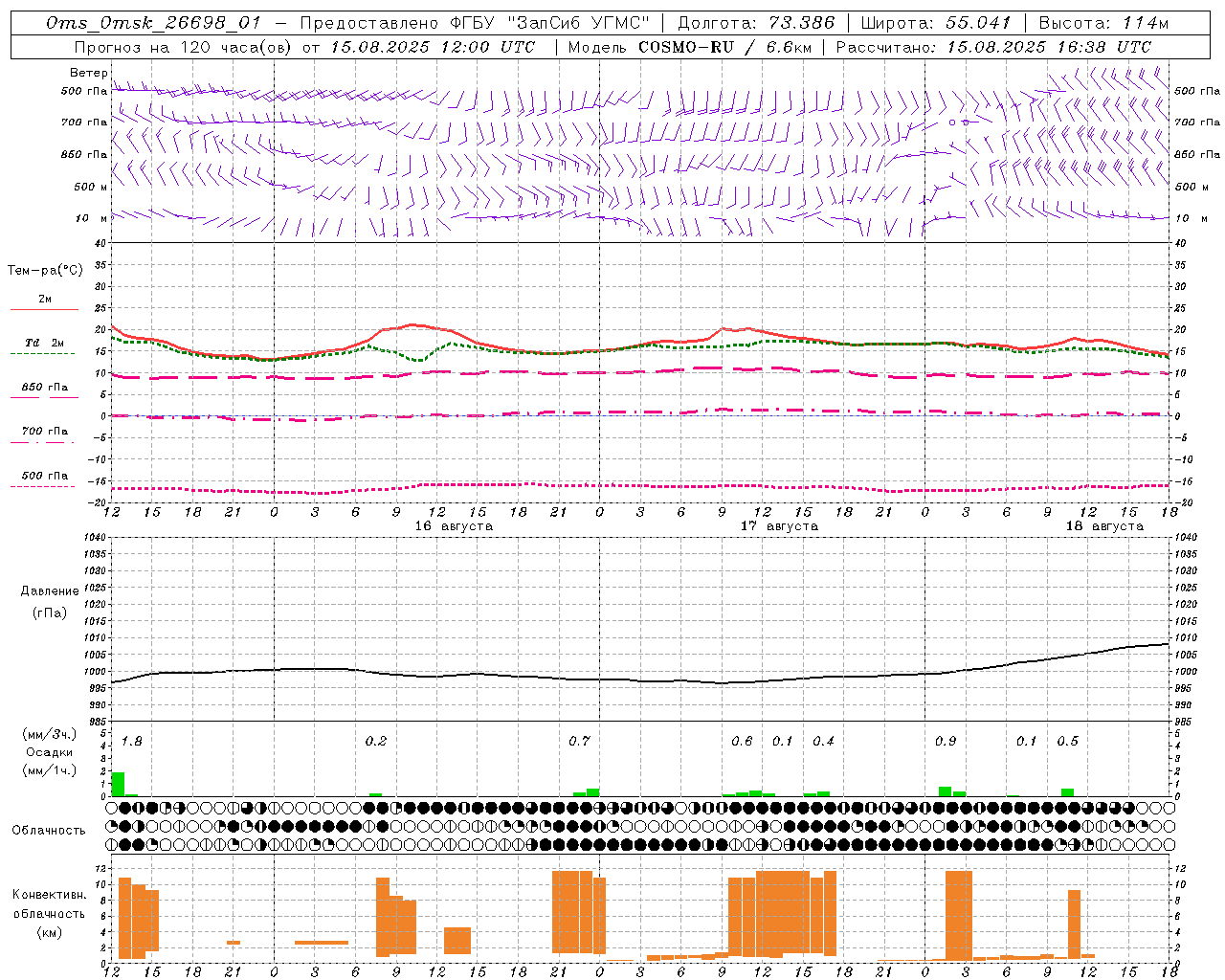Click the Широта: 55.041 value
1225x980 pixels.
click(x=936, y=23)
